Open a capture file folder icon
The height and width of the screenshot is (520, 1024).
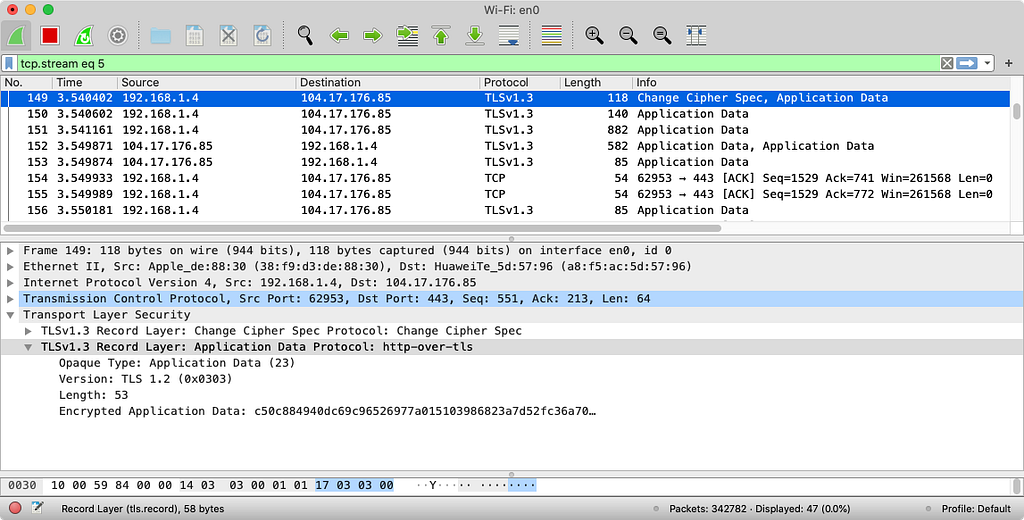pos(160,35)
